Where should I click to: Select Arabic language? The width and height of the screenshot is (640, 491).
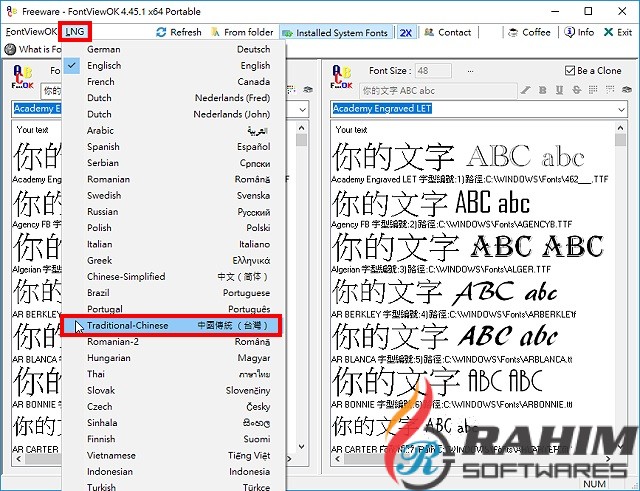tap(173, 131)
